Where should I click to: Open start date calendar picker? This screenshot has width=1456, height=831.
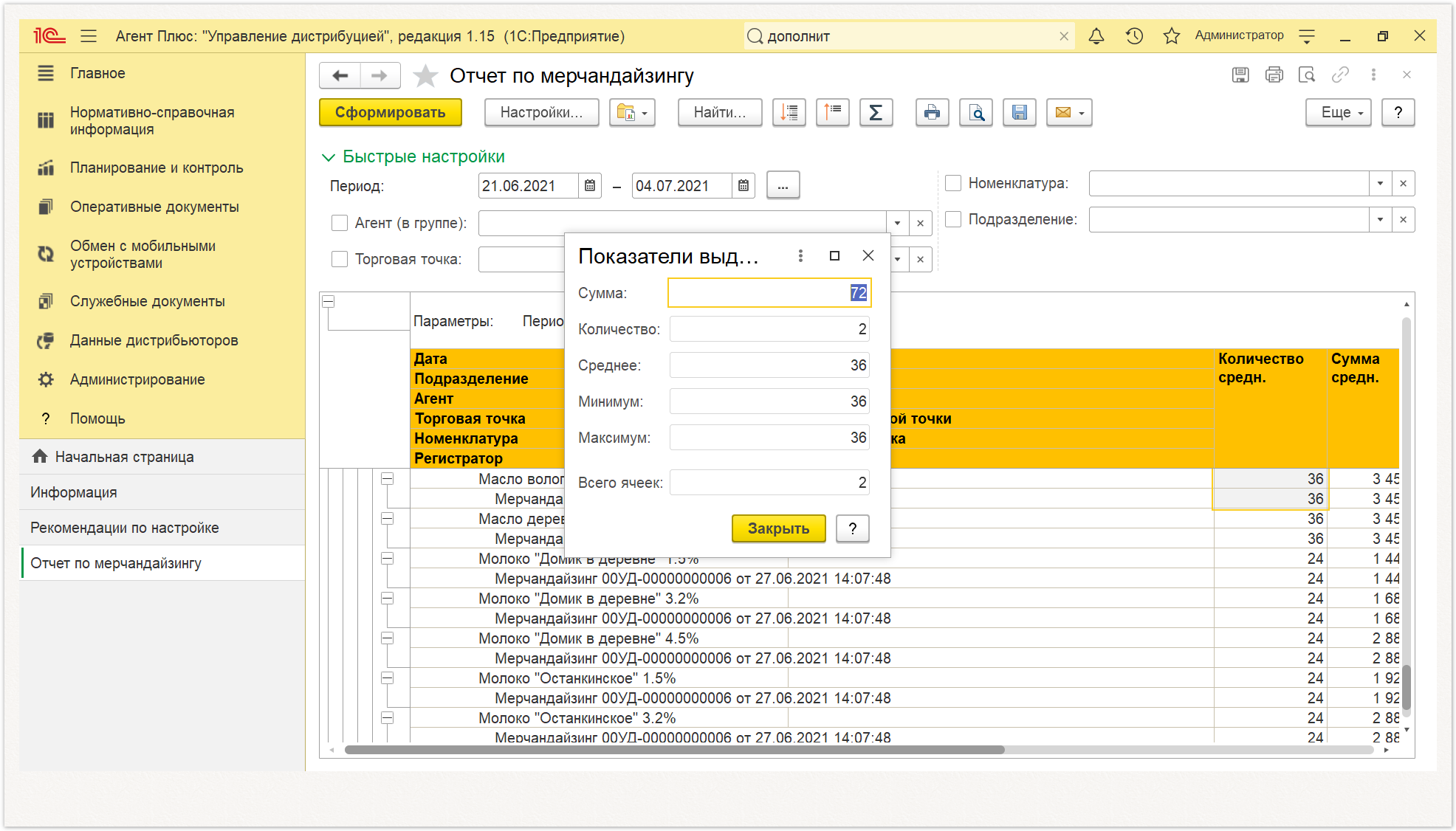tap(590, 186)
